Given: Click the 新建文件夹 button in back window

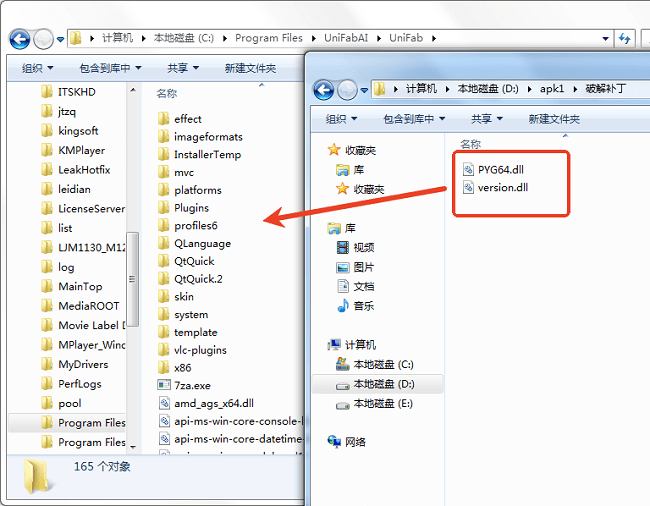Looking at the screenshot, I should [x=250, y=68].
